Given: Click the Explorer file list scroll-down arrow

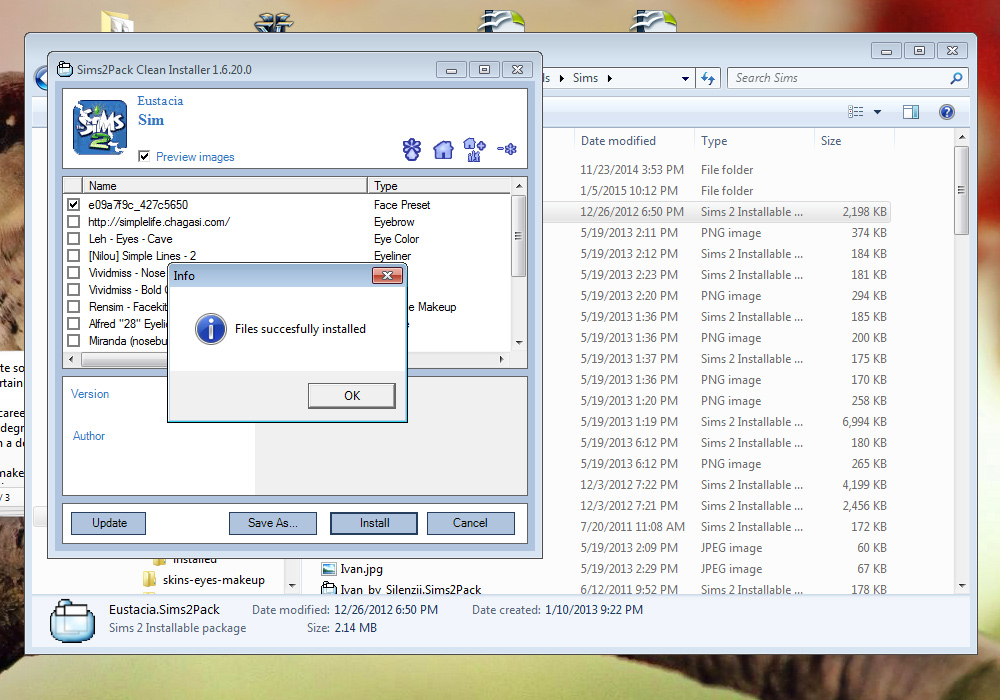Looking at the screenshot, I should [962, 586].
